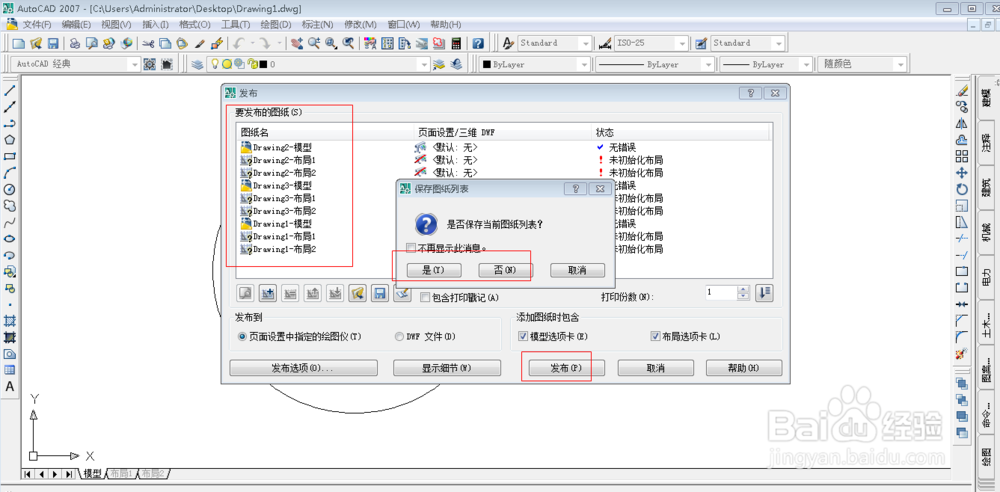1000x492 pixels.
Task: Click the Pan realtime hand icon
Action: click(x=297, y=43)
